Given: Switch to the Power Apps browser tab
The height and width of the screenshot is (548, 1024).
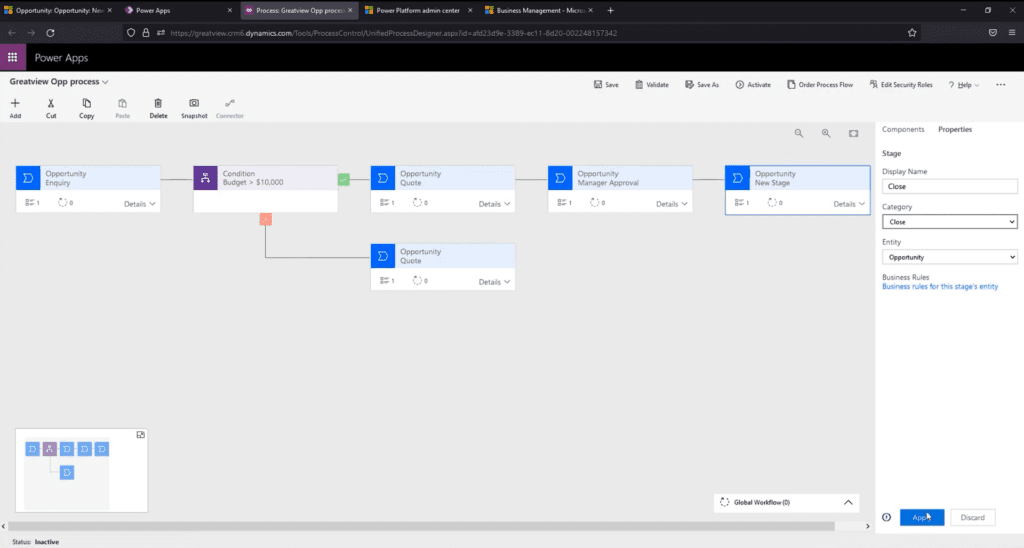Looking at the screenshot, I should (x=178, y=10).
